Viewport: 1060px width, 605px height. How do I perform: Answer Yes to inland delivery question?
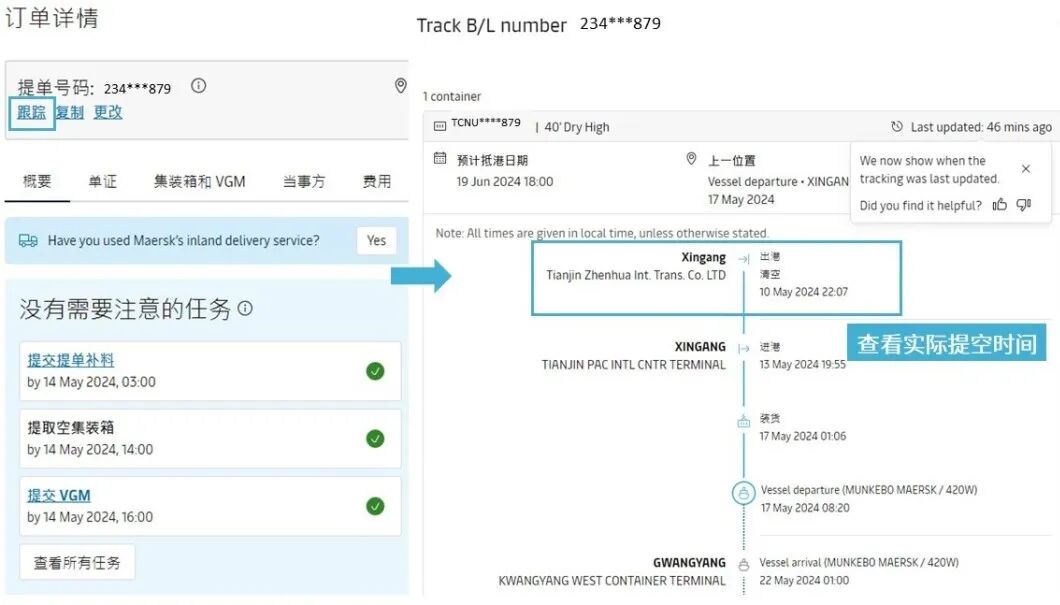click(x=377, y=240)
